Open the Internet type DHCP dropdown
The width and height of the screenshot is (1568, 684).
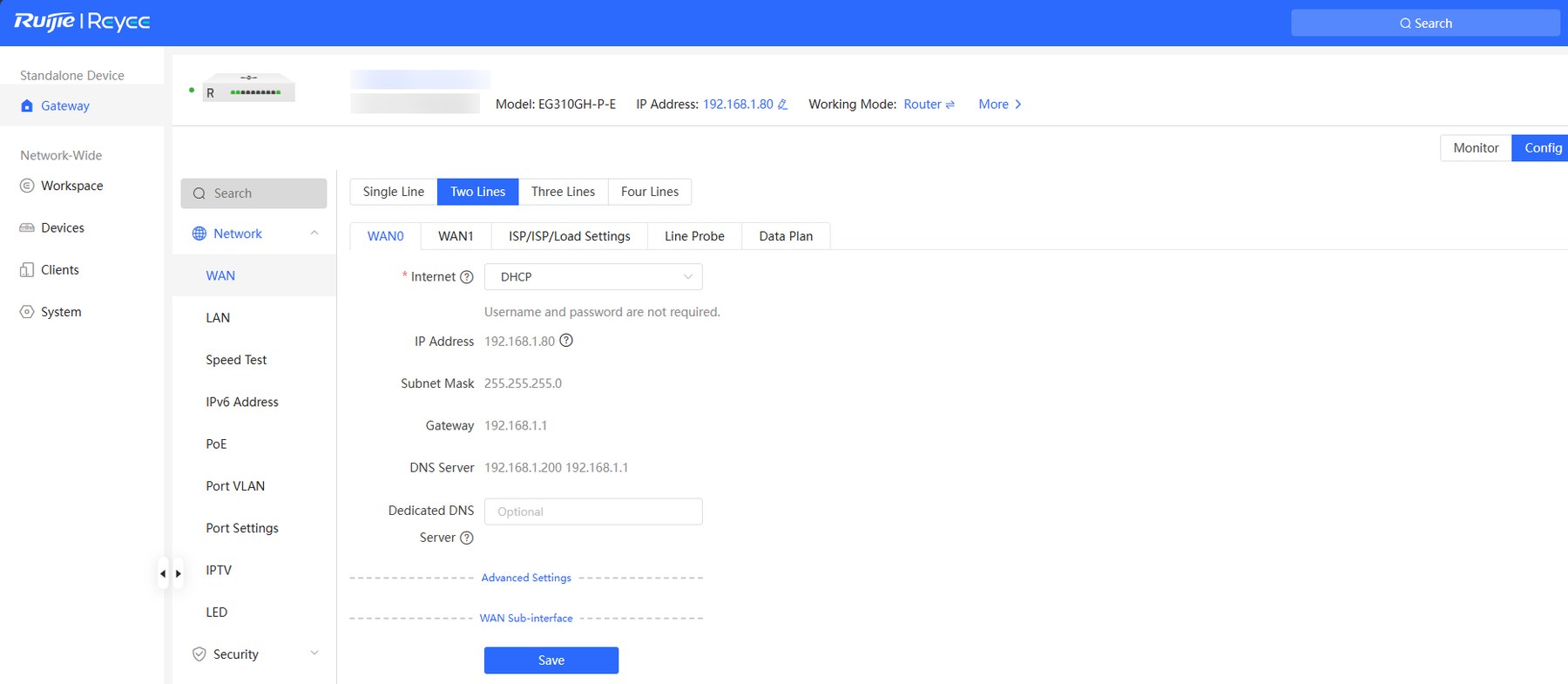coord(593,277)
